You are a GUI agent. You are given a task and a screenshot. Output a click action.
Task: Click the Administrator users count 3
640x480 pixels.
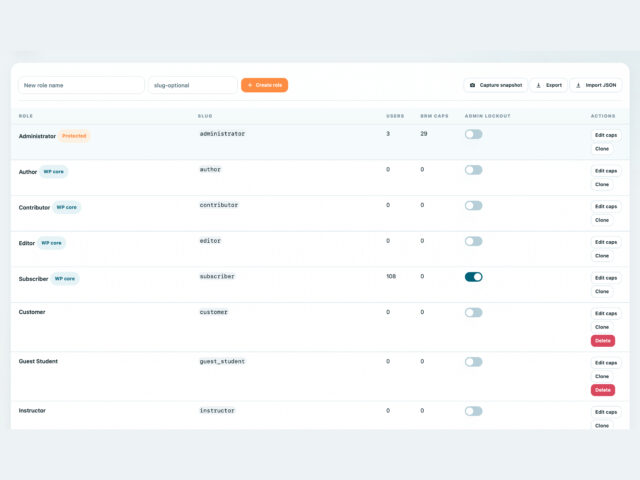pos(388,133)
